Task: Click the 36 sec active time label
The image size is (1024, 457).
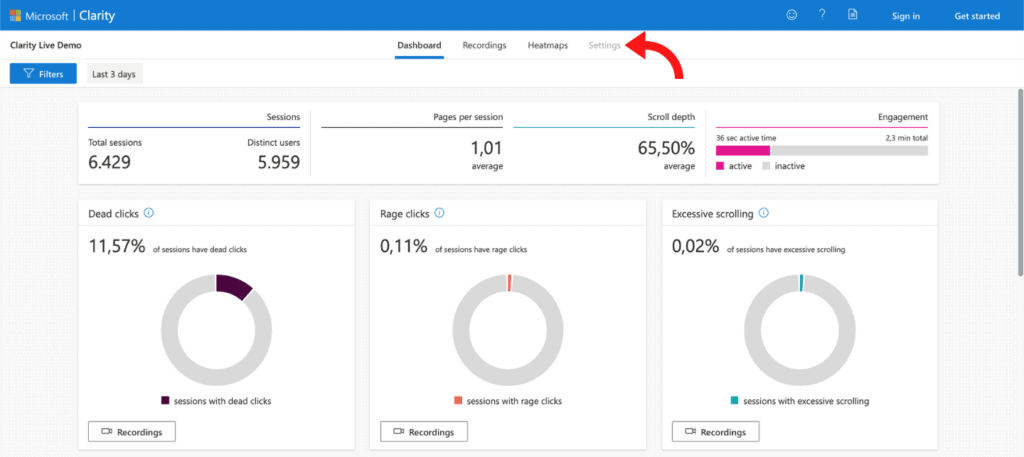Action: pos(746,138)
